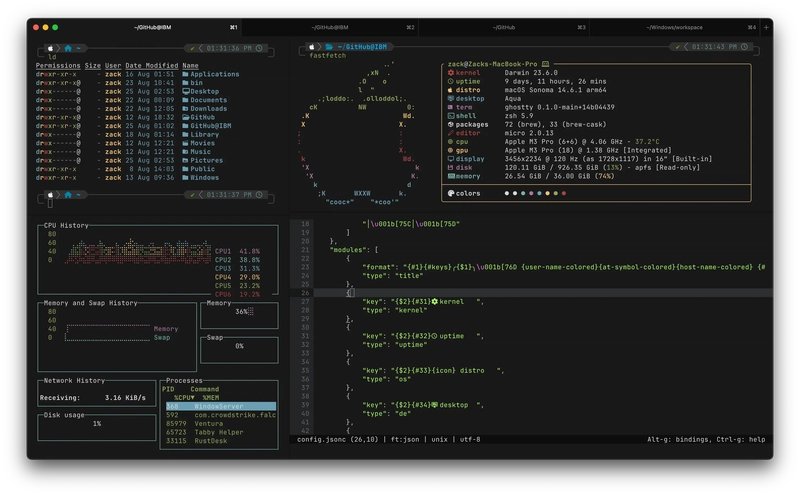Click the Desktop monitor icon in the listing
Image resolution: width=800 pixels, height=495 pixels.
186,91
